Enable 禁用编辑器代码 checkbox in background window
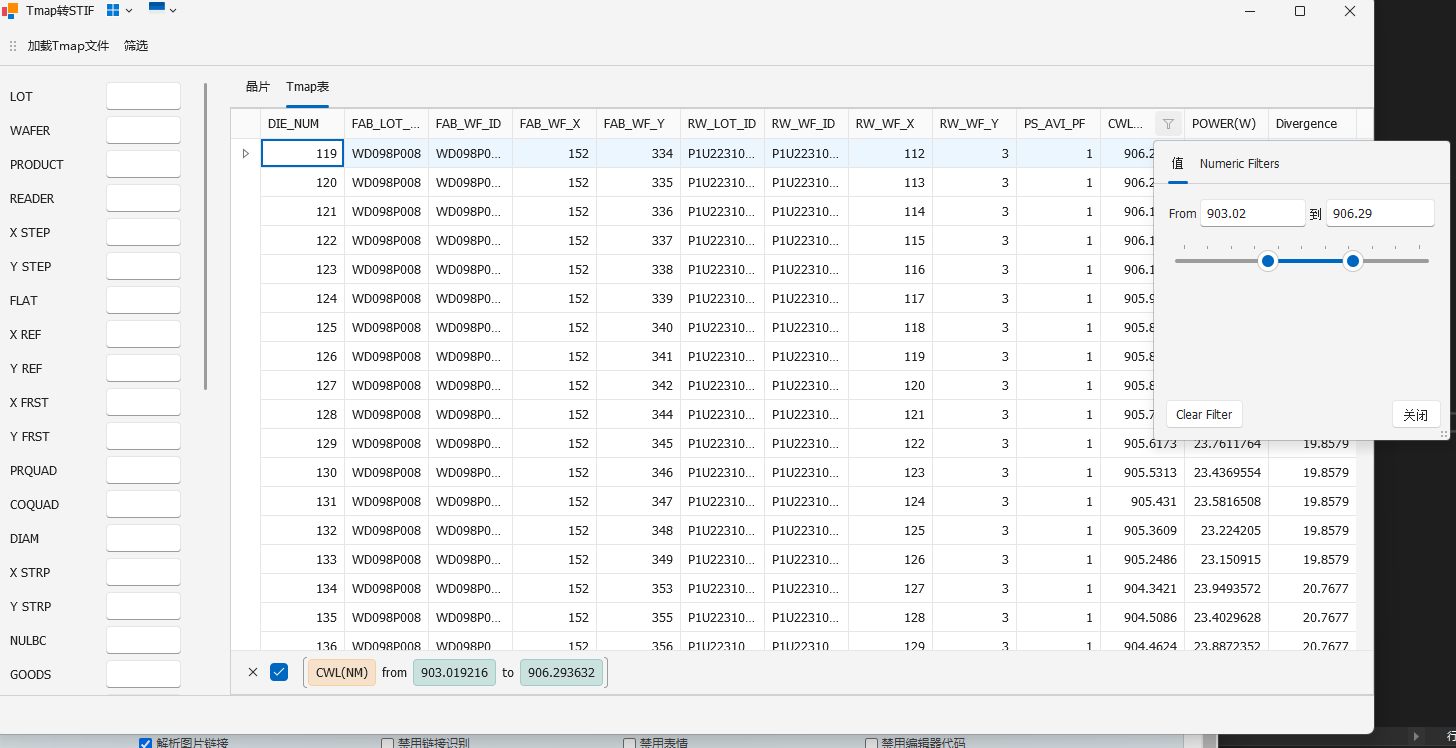Screen dimensions: 1456x748 click(871, 743)
